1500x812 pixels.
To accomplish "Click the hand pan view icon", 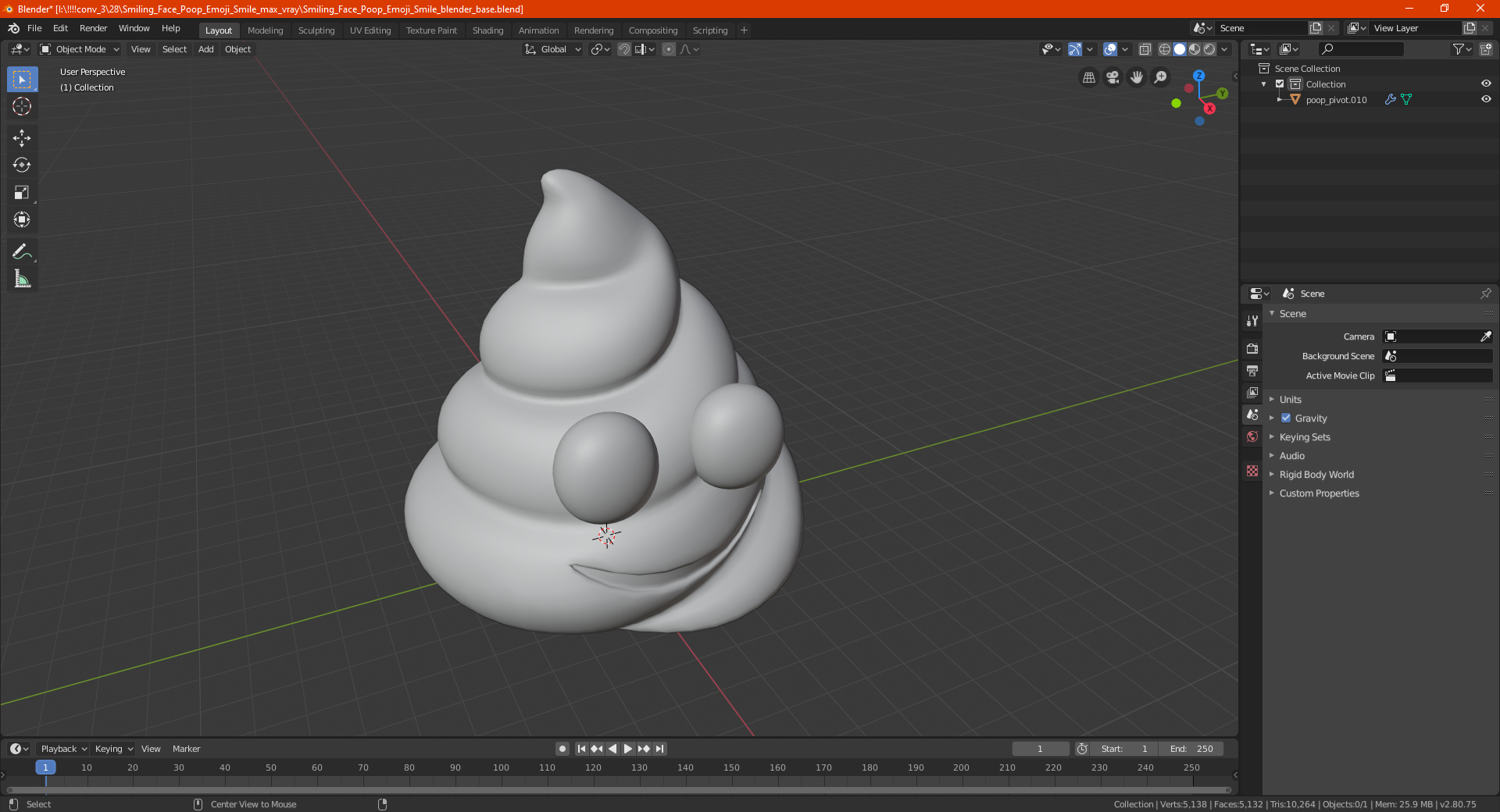I will [1137, 77].
